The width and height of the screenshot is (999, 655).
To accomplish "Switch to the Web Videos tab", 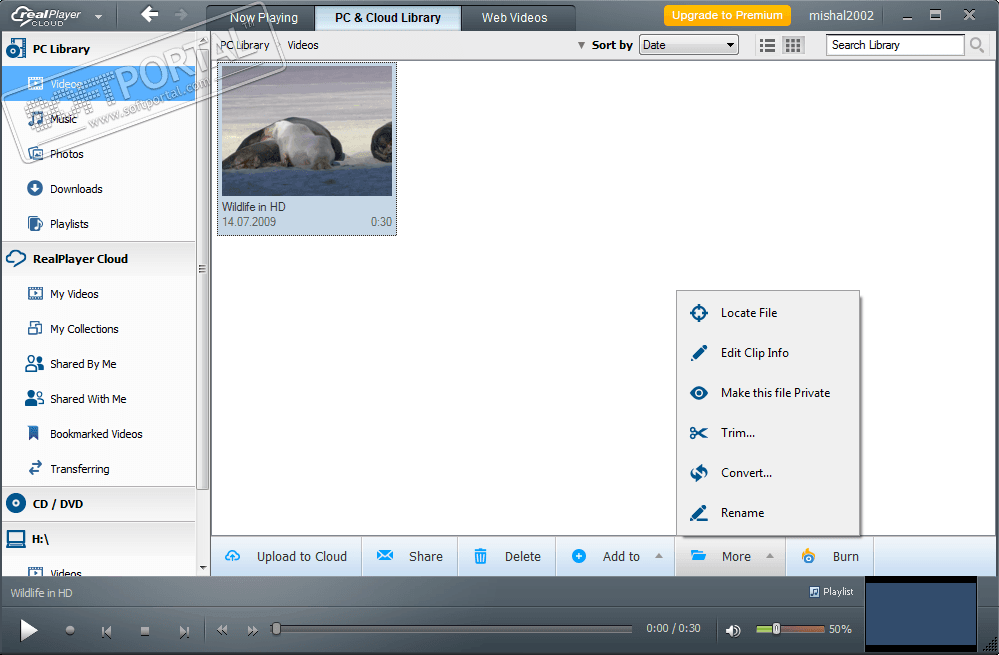I will click(514, 18).
